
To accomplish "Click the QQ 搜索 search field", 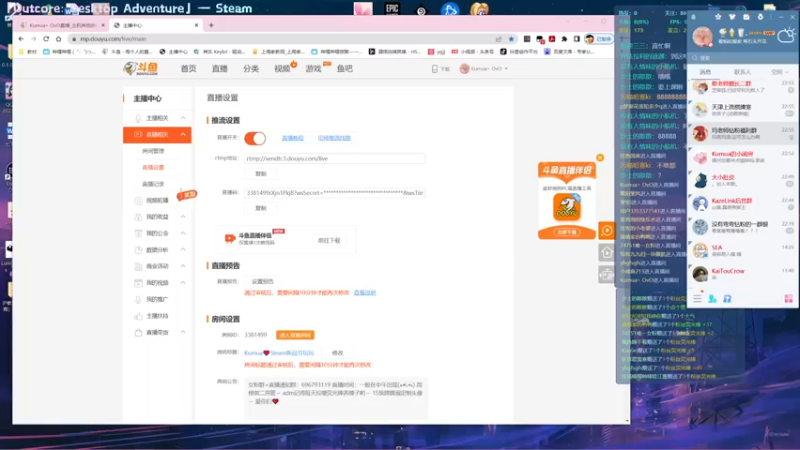I will (742, 58).
